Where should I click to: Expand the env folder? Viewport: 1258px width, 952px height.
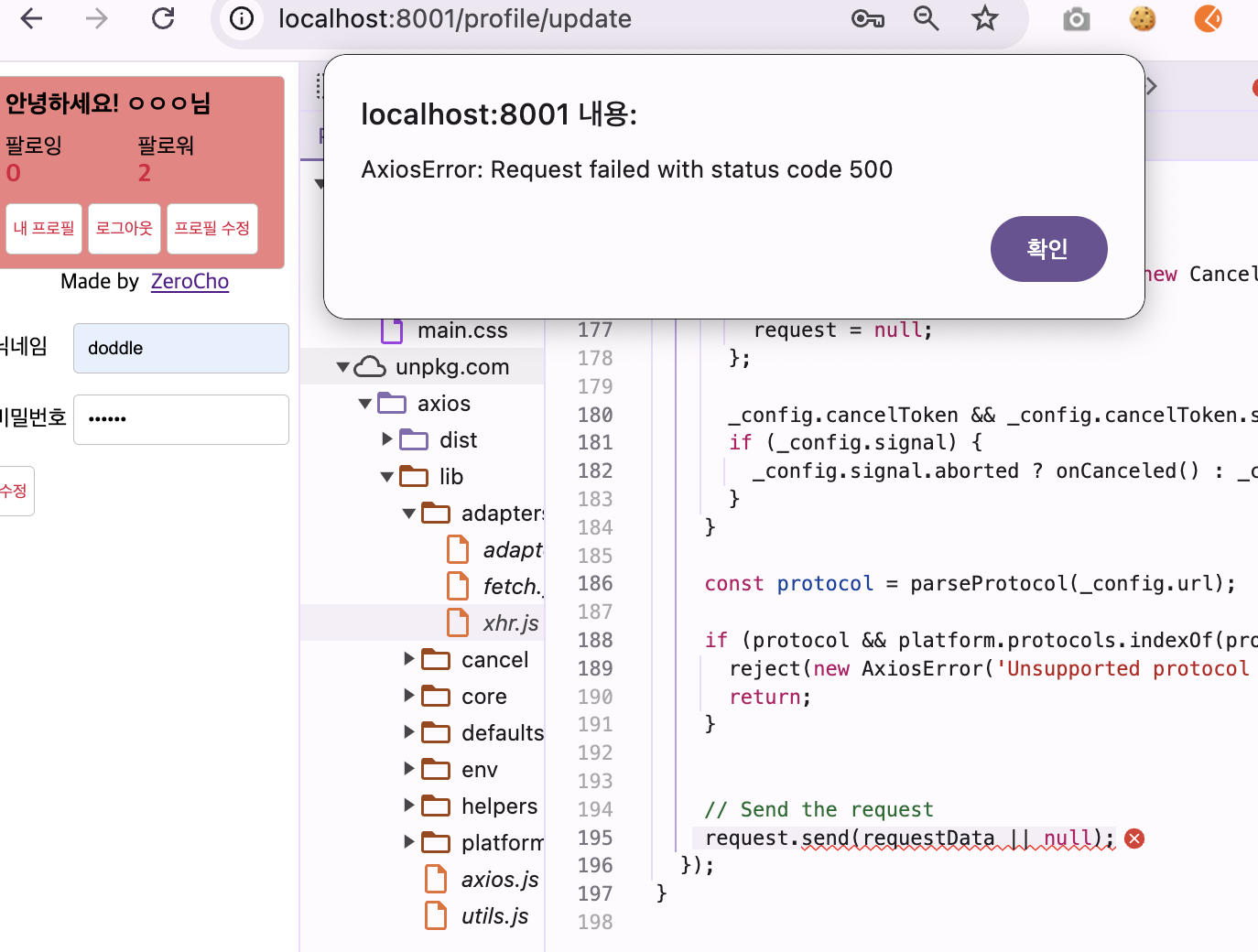coord(409,770)
